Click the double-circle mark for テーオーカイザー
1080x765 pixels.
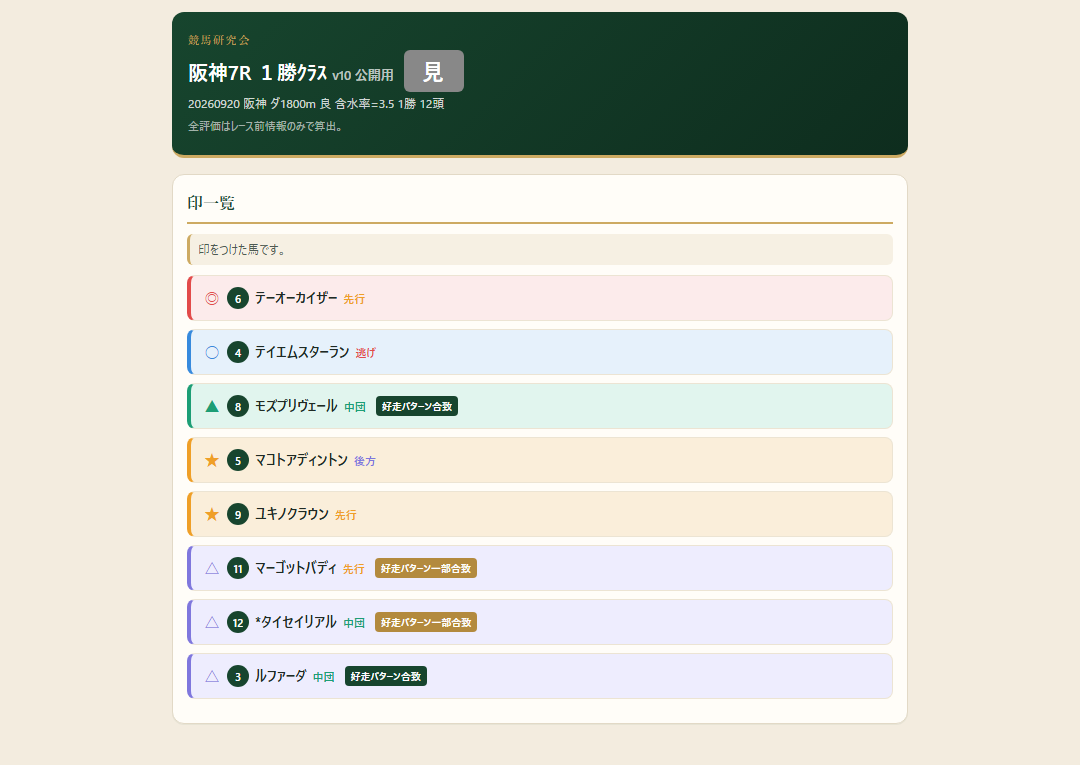(212, 298)
